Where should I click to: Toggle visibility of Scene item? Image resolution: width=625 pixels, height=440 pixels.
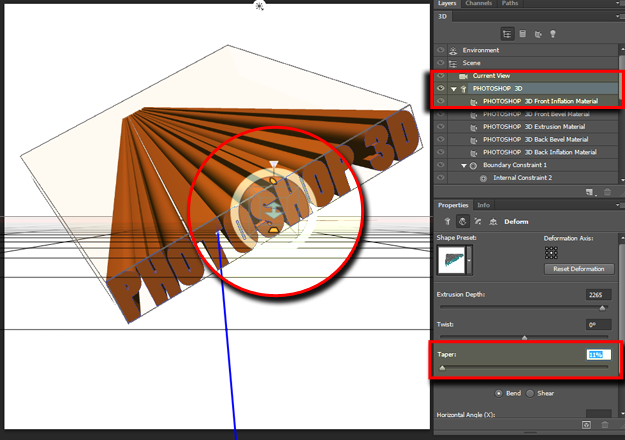pos(441,63)
